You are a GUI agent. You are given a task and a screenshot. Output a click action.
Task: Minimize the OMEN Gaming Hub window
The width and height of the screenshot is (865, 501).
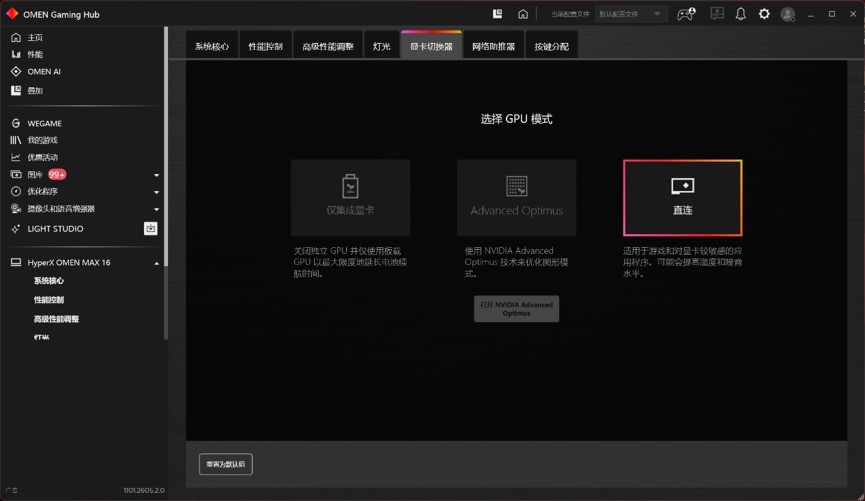point(810,14)
